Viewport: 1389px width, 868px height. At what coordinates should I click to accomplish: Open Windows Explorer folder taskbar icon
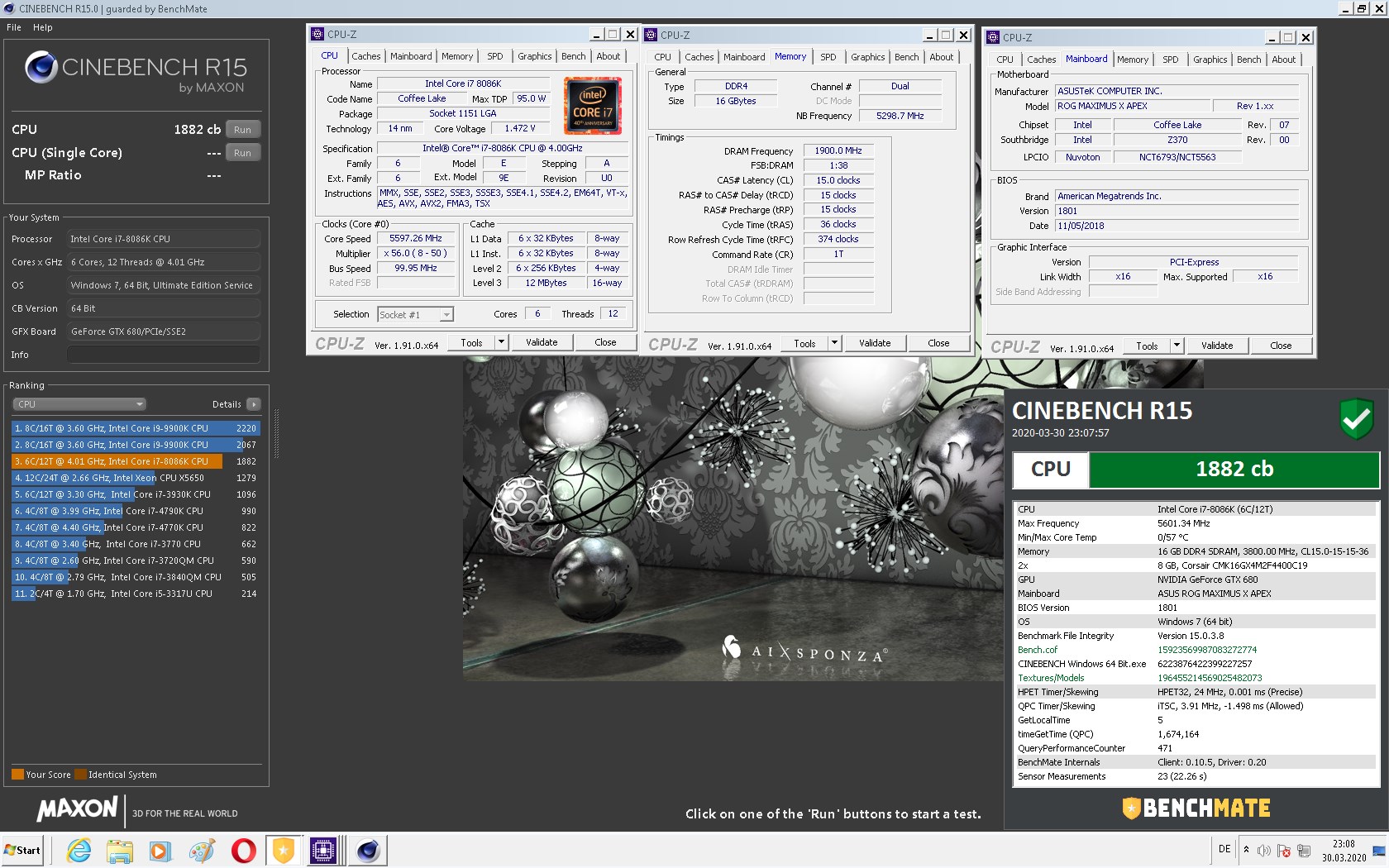click(119, 850)
